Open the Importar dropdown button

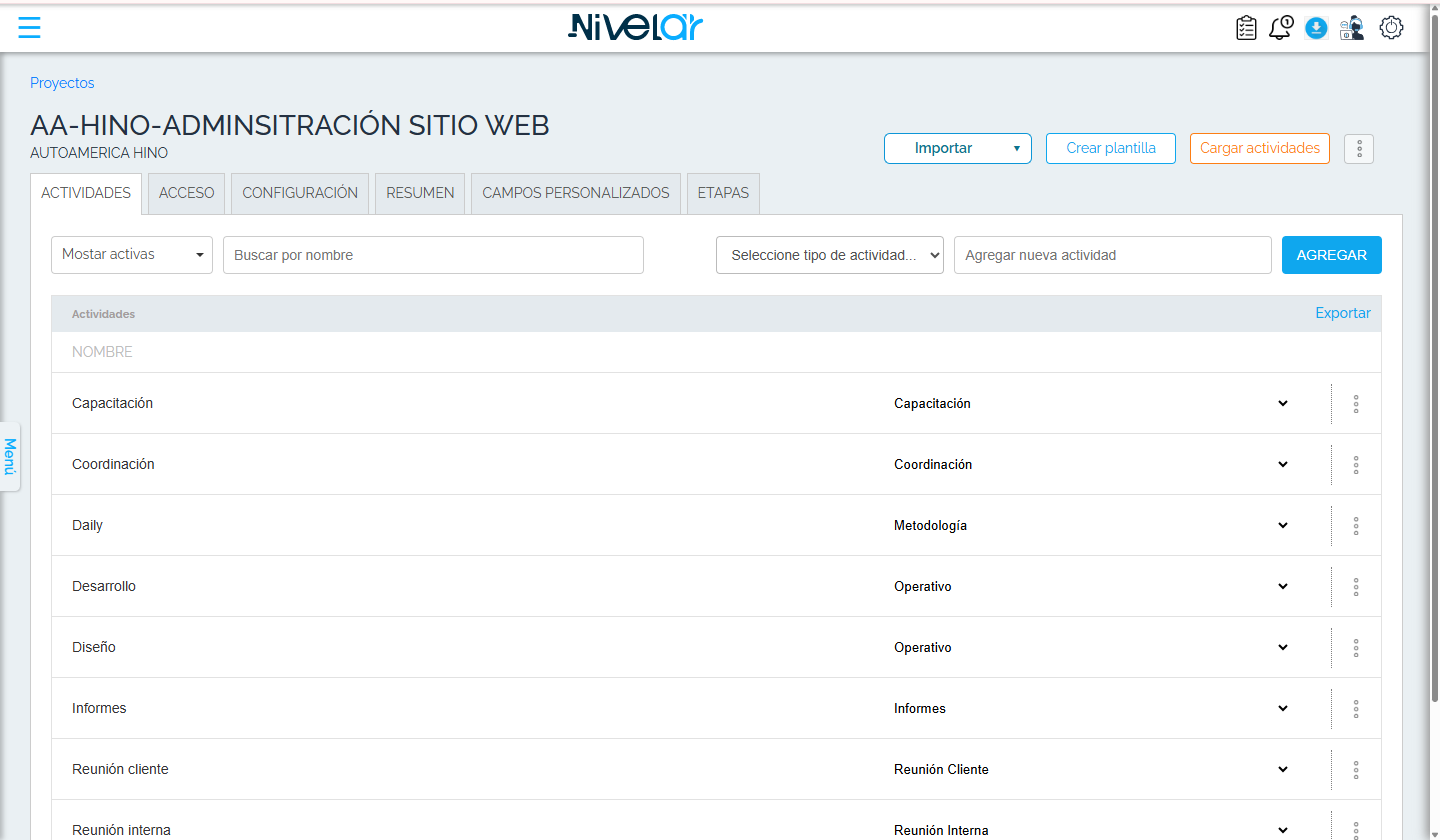click(x=958, y=148)
